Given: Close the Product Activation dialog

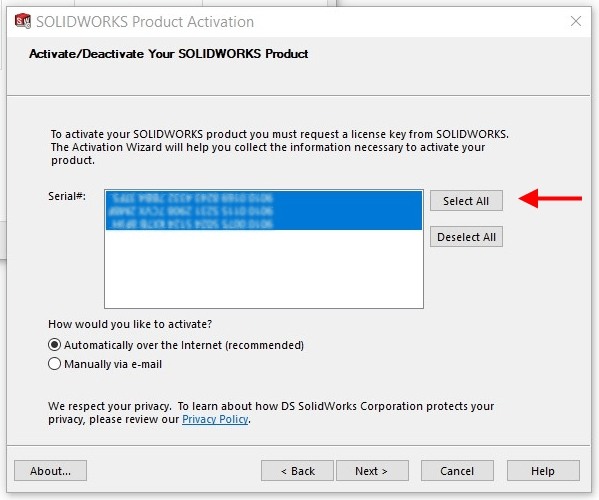Looking at the screenshot, I should pyautogui.click(x=576, y=21).
